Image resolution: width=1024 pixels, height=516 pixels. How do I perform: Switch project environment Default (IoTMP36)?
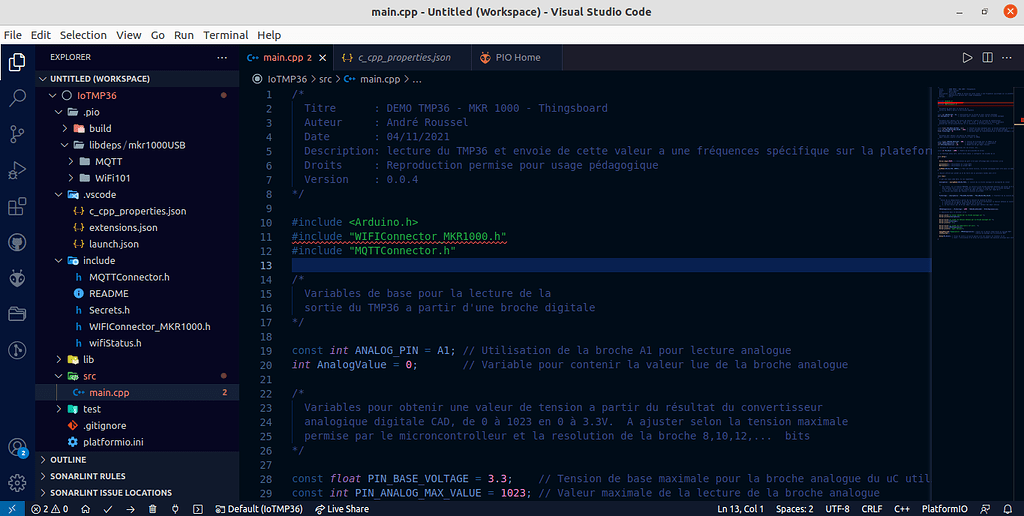(259, 509)
